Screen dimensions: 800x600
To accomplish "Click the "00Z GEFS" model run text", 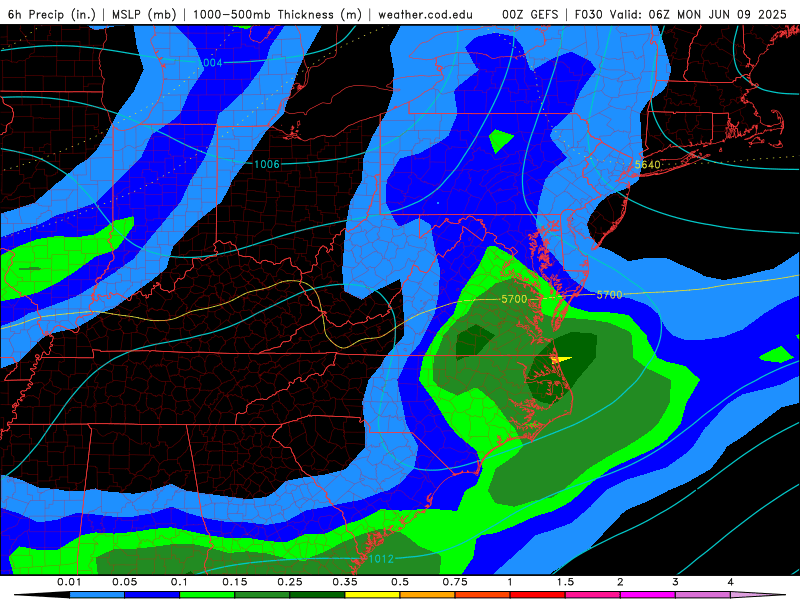I will pos(531,14).
